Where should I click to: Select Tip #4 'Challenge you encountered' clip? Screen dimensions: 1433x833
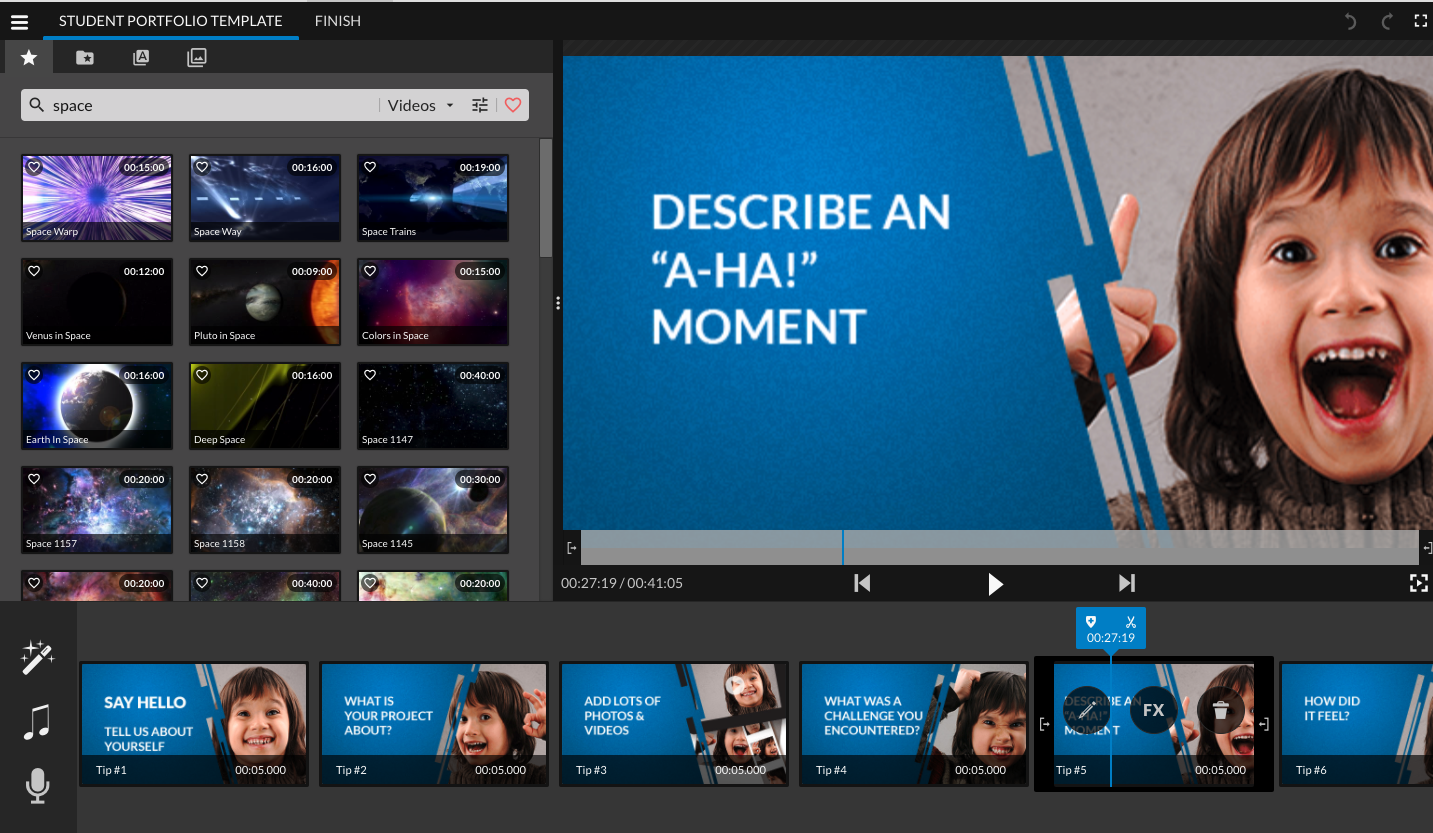coord(914,724)
